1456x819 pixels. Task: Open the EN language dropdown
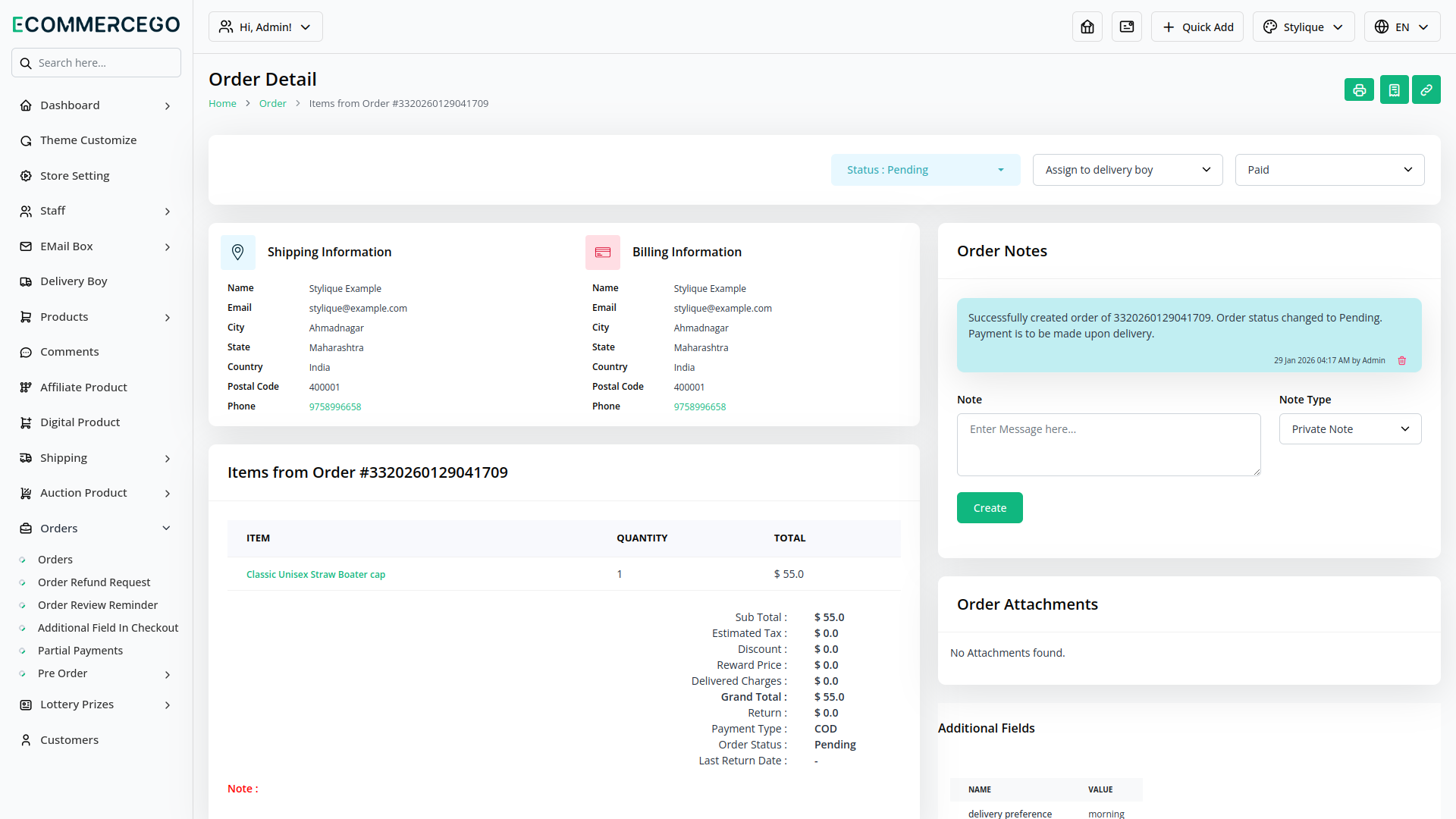pyautogui.click(x=1402, y=27)
